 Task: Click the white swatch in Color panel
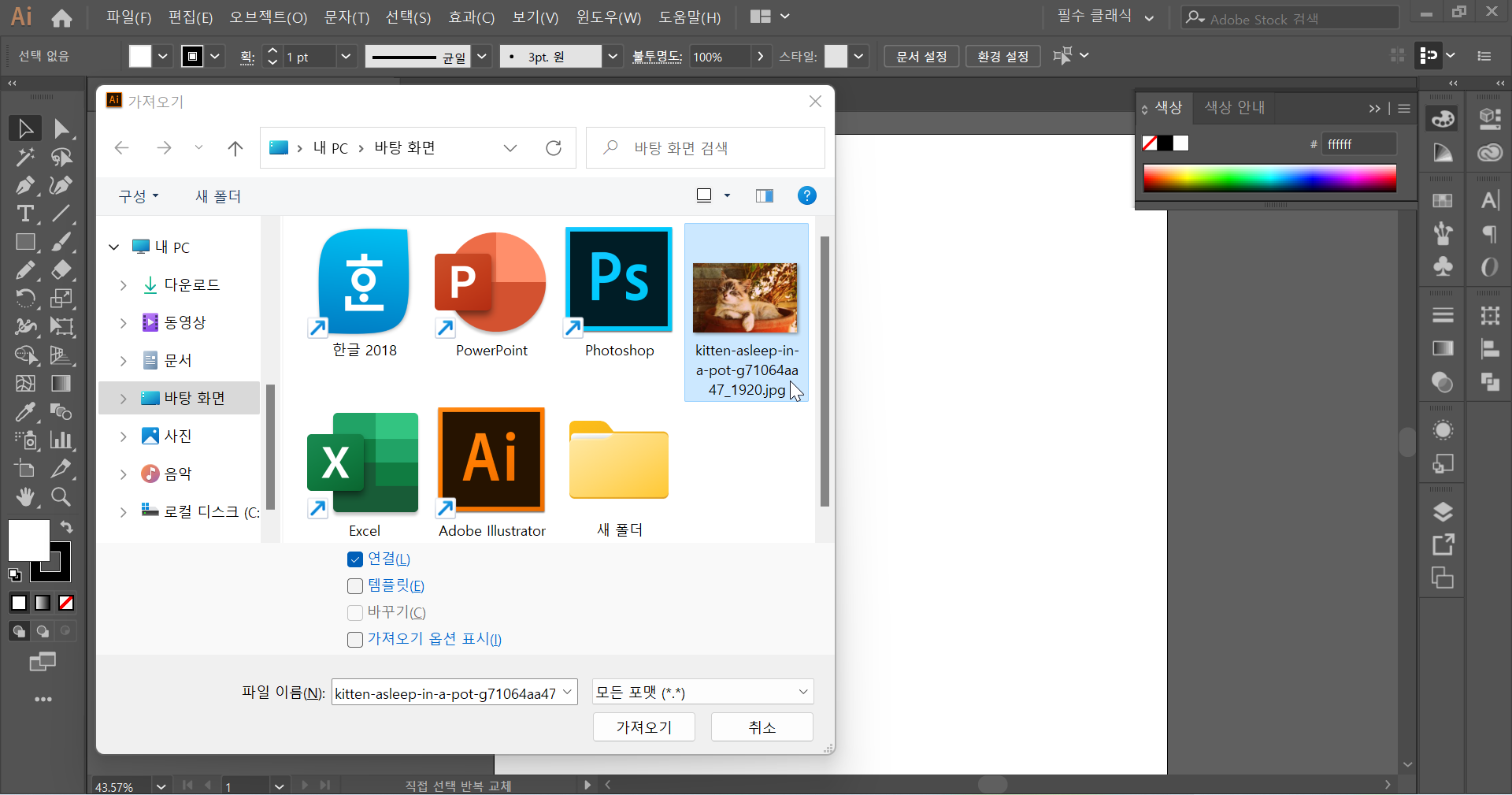point(1180,143)
